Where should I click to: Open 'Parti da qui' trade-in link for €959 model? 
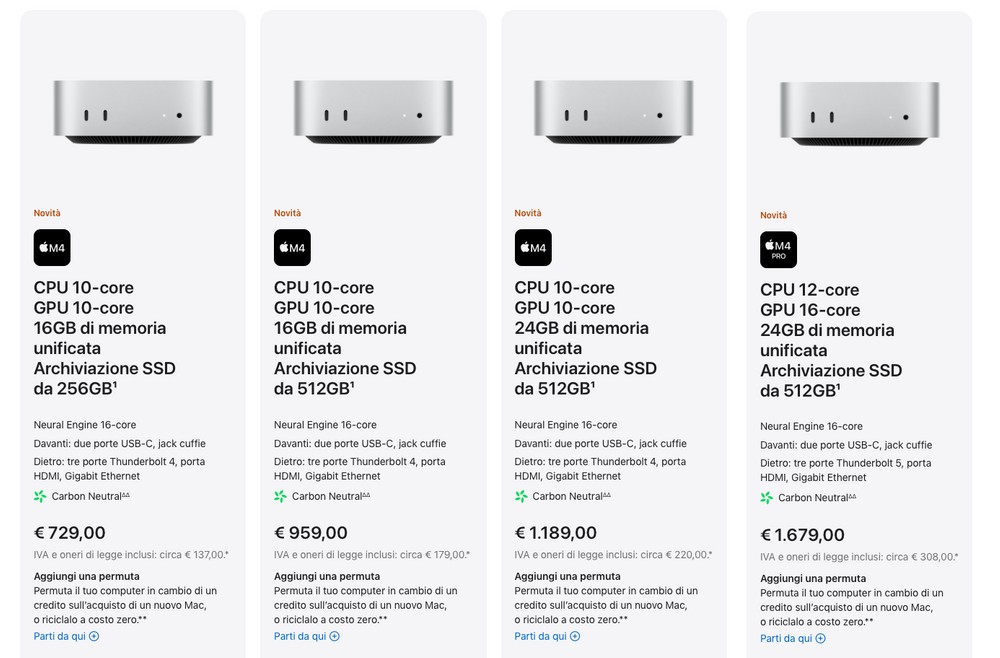307,636
